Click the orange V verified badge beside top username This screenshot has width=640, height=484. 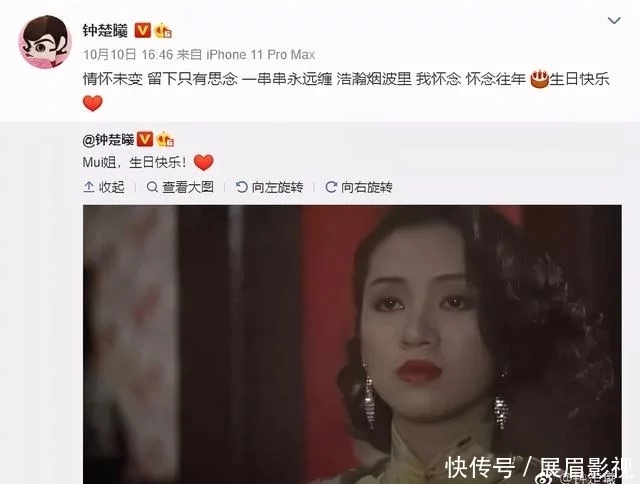[x=142, y=31]
